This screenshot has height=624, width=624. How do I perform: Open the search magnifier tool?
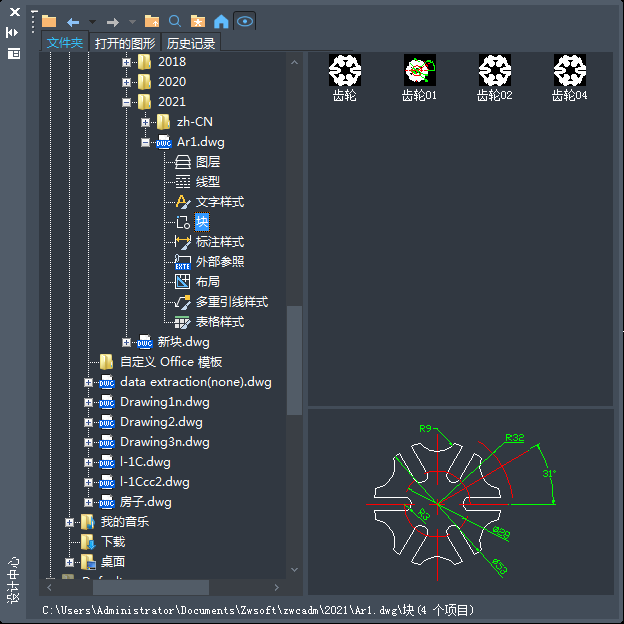coord(175,21)
